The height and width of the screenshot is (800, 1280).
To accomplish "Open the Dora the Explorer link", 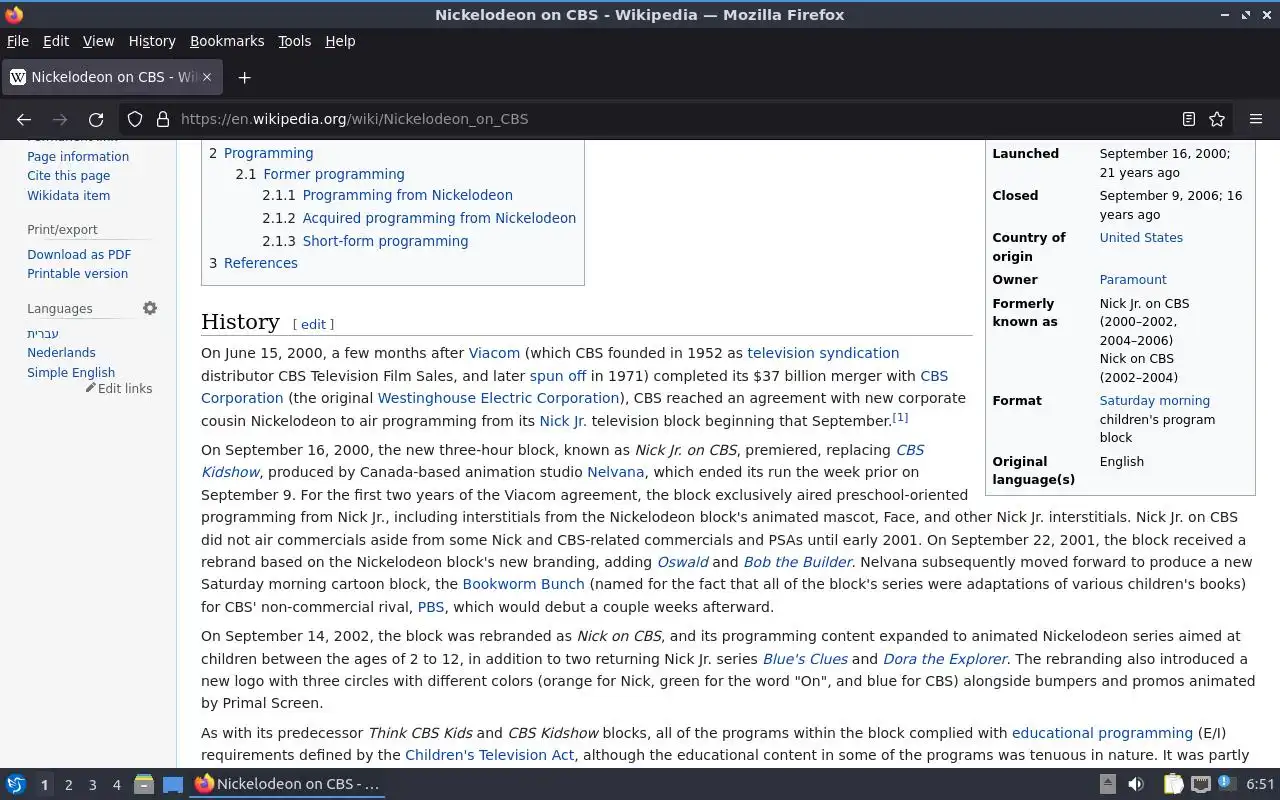I will [x=945, y=659].
